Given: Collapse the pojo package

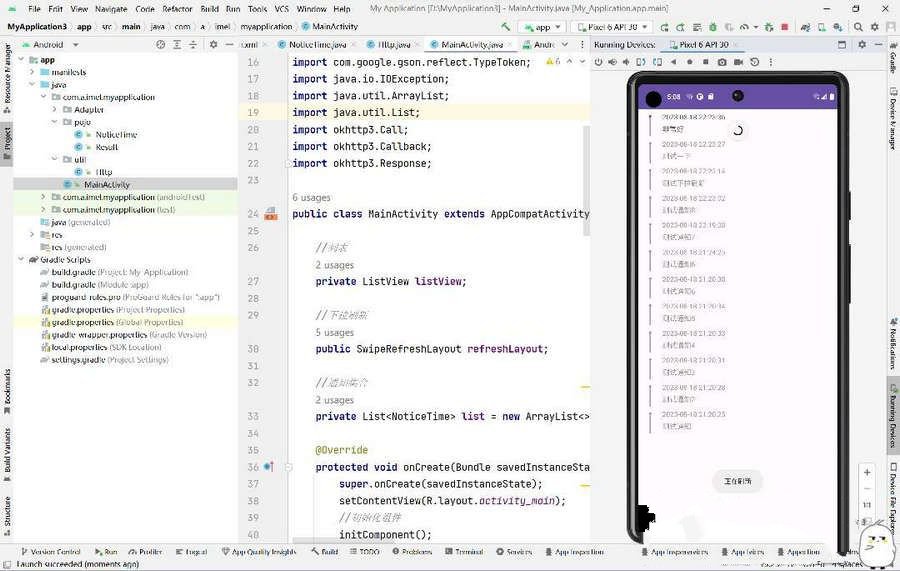Looking at the screenshot, I should click(x=55, y=122).
